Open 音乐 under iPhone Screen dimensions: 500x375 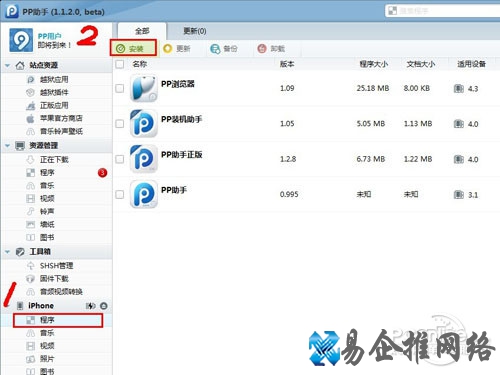point(47,333)
